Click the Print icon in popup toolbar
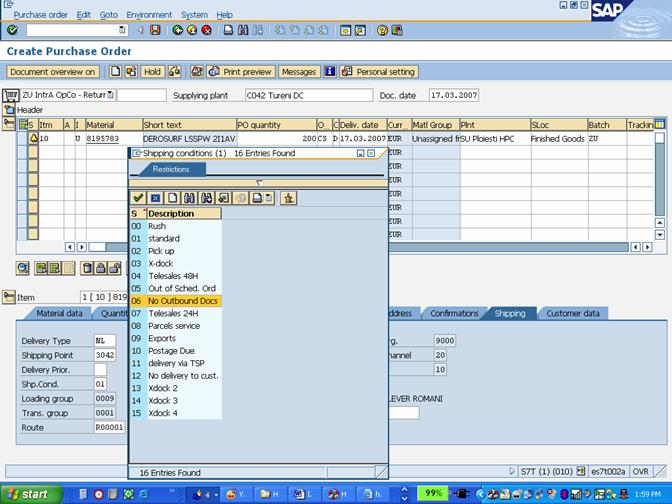Viewport: 672px width, 504px height. click(x=256, y=198)
